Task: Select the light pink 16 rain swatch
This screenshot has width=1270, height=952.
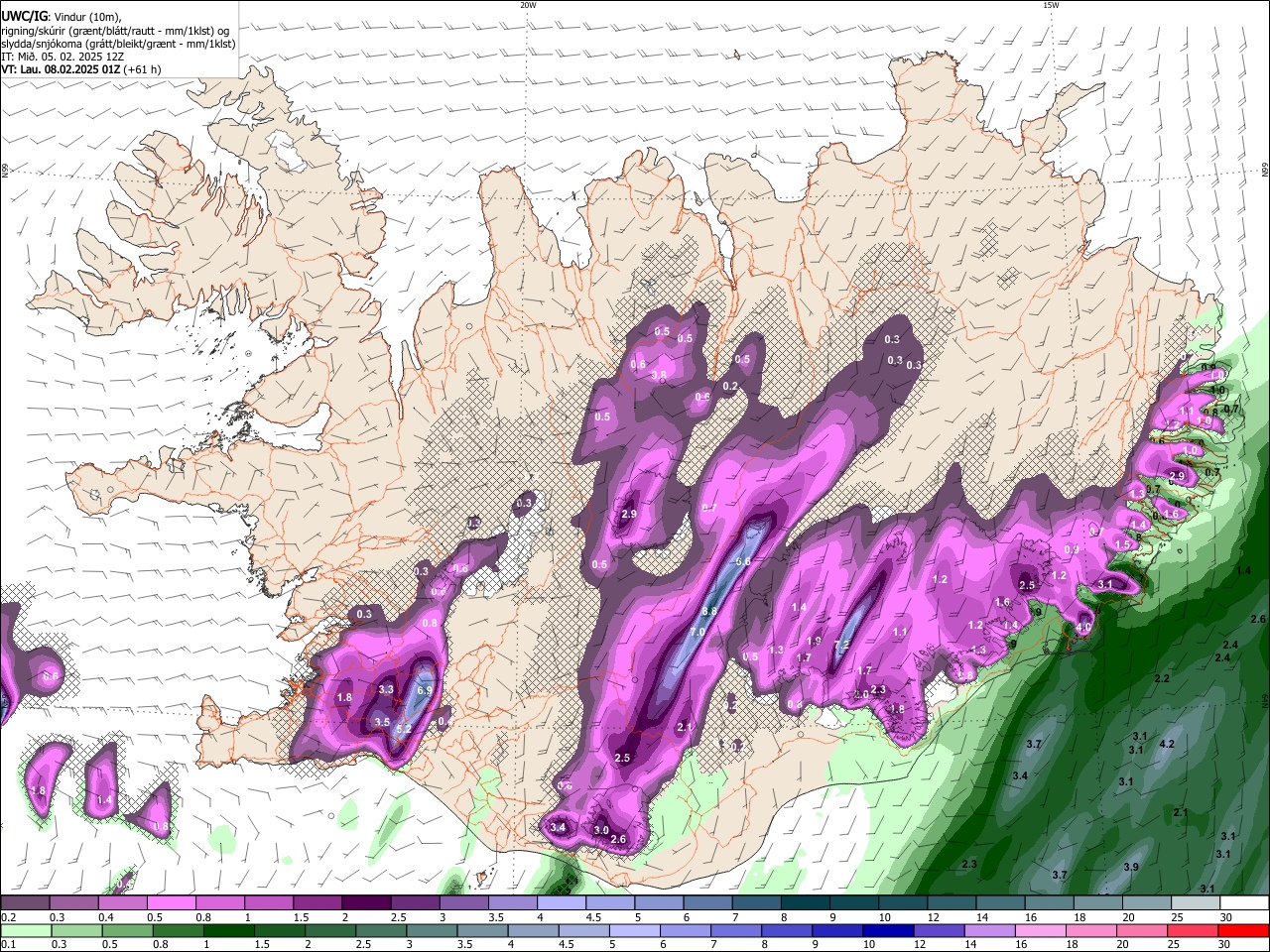Action: coord(1042,930)
